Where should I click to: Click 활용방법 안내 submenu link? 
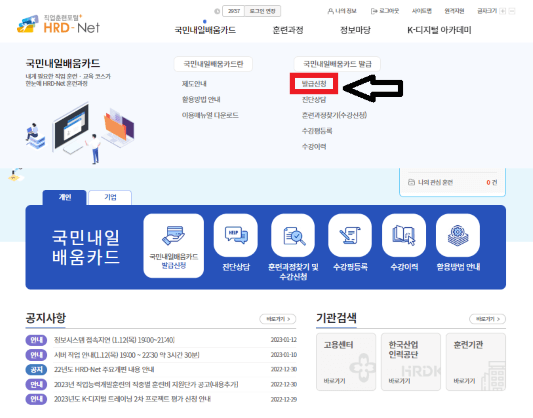(x=201, y=100)
